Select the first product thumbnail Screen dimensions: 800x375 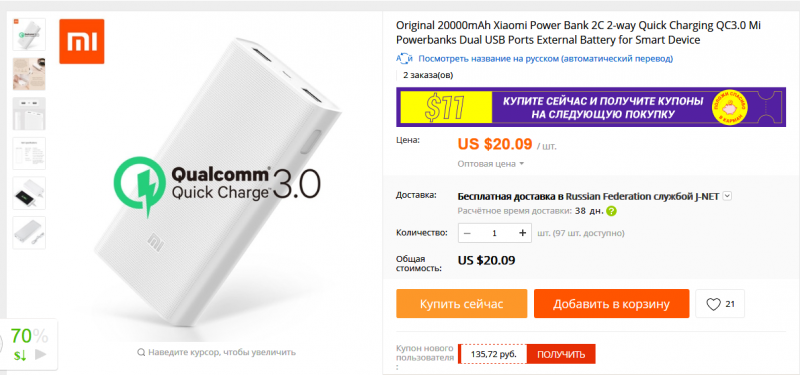(x=29, y=35)
